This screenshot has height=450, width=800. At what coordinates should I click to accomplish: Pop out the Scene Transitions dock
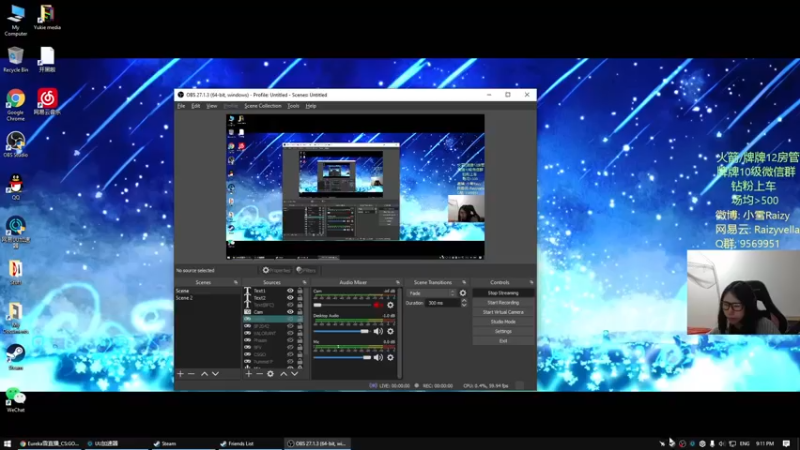(x=464, y=282)
